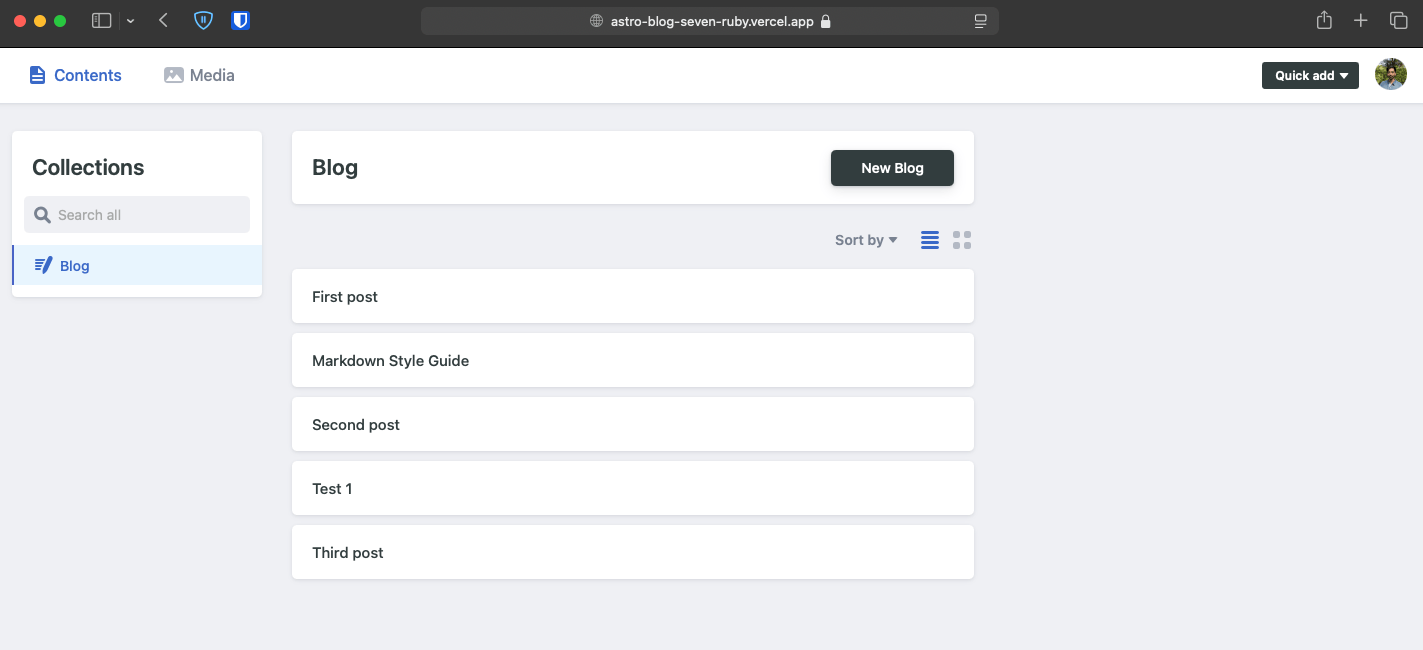The height and width of the screenshot is (650, 1423).
Task: Click the Bitwarden extension icon
Action: tap(240, 20)
